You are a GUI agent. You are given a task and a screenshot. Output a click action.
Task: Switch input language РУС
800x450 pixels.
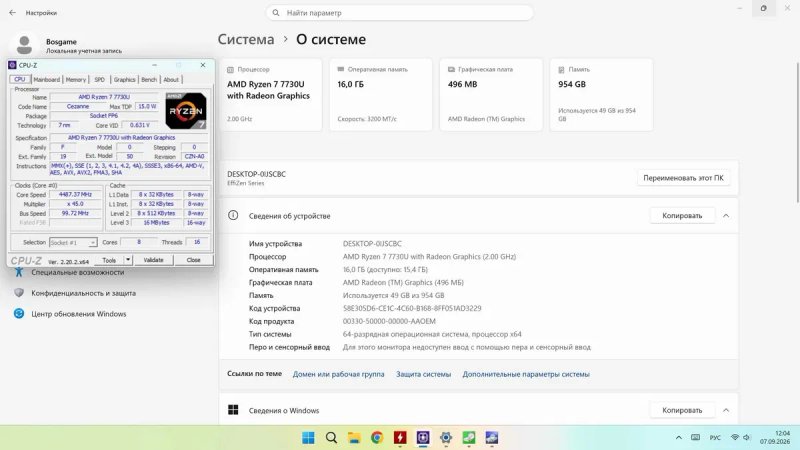[x=715, y=438]
